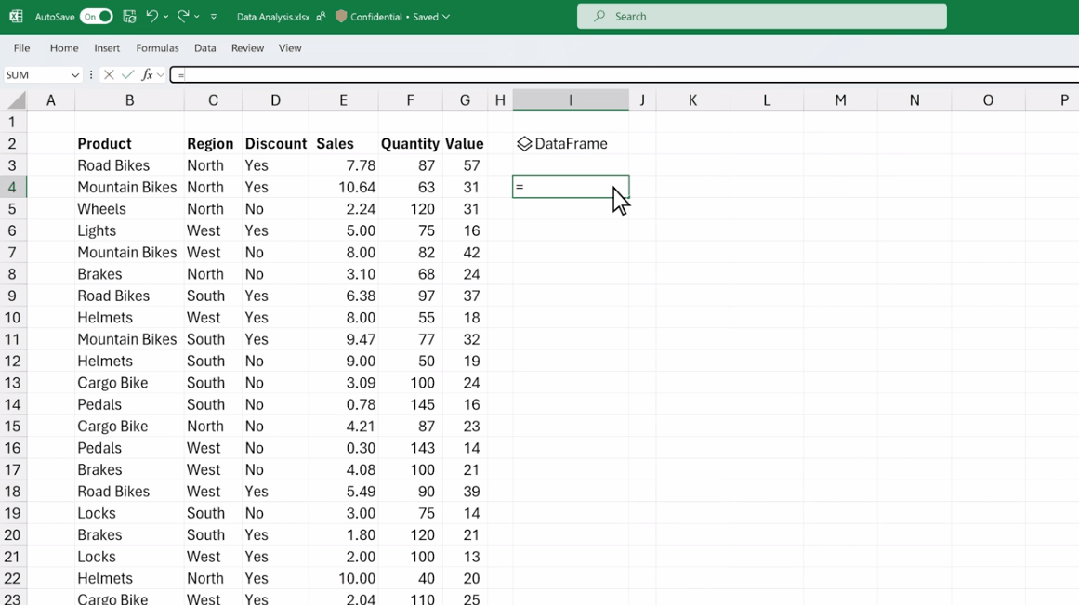The height and width of the screenshot is (605, 1079).
Task: Click the Excel app icon top-left
Action: (16, 16)
